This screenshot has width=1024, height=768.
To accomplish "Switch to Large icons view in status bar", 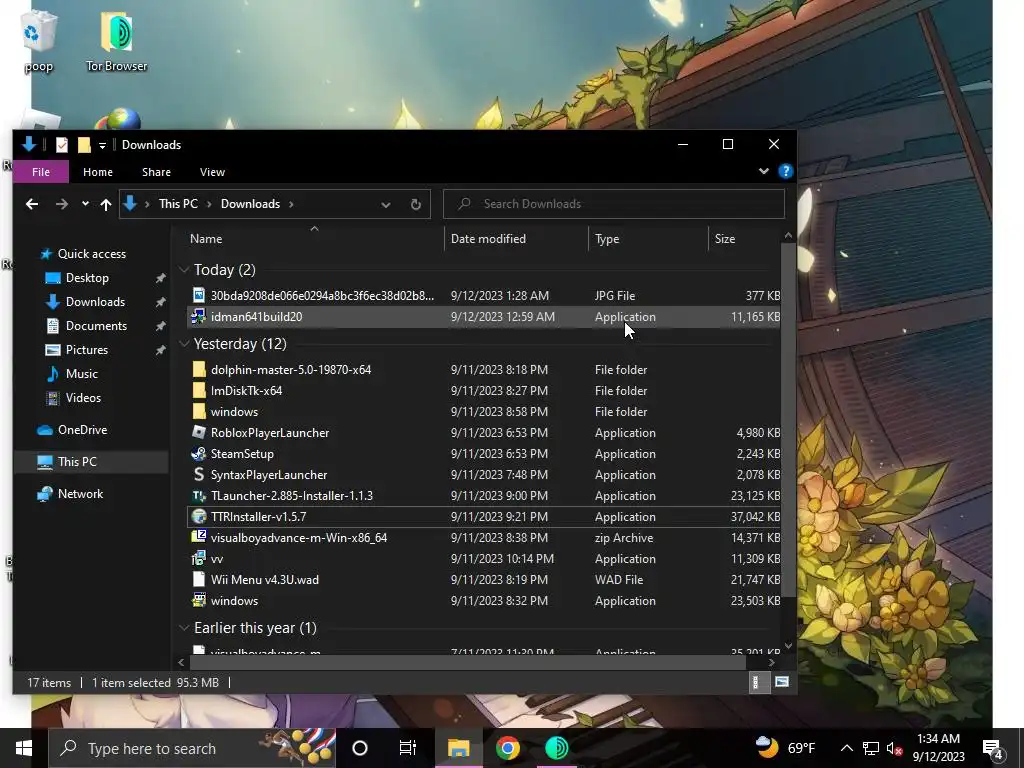I will 781,682.
